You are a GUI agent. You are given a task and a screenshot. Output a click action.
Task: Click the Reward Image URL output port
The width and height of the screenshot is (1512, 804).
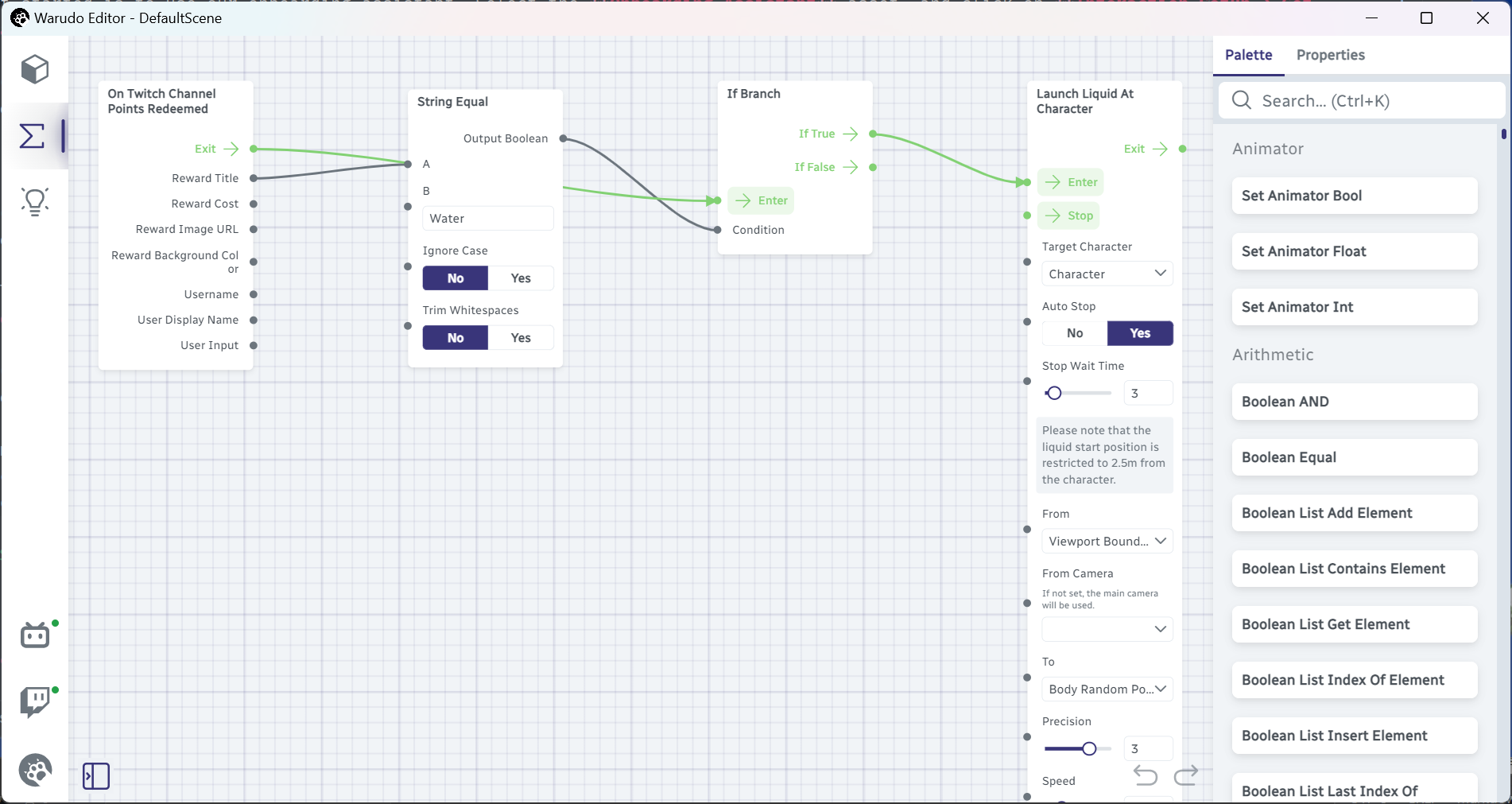click(x=254, y=229)
